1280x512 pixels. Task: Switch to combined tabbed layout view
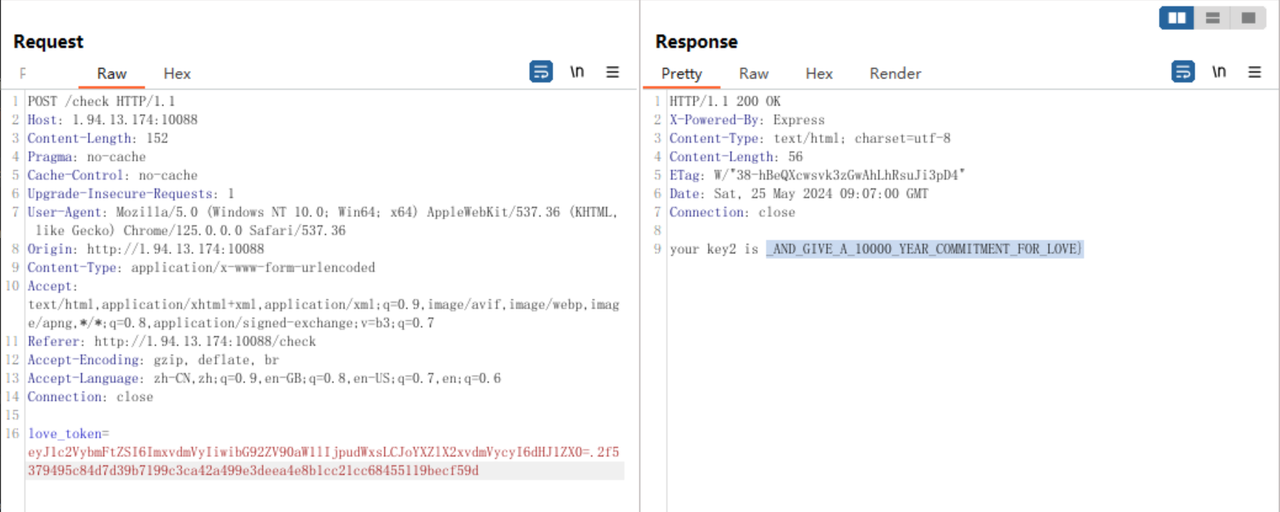coord(1247,18)
